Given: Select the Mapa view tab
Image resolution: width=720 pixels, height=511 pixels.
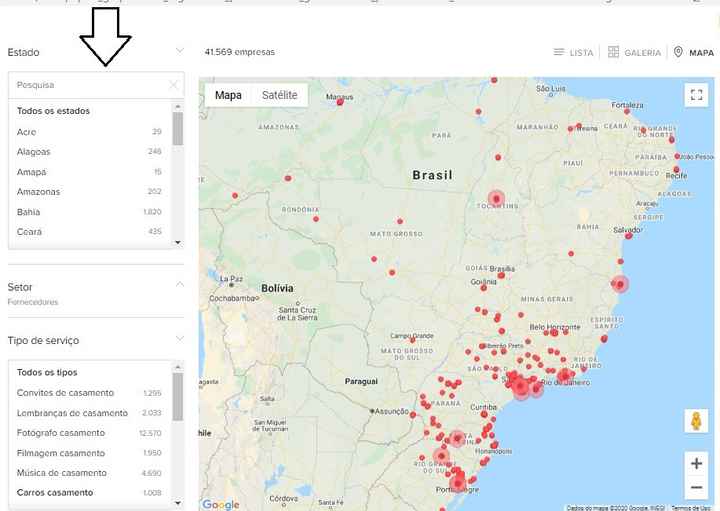Looking at the screenshot, I should click(694, 52).
